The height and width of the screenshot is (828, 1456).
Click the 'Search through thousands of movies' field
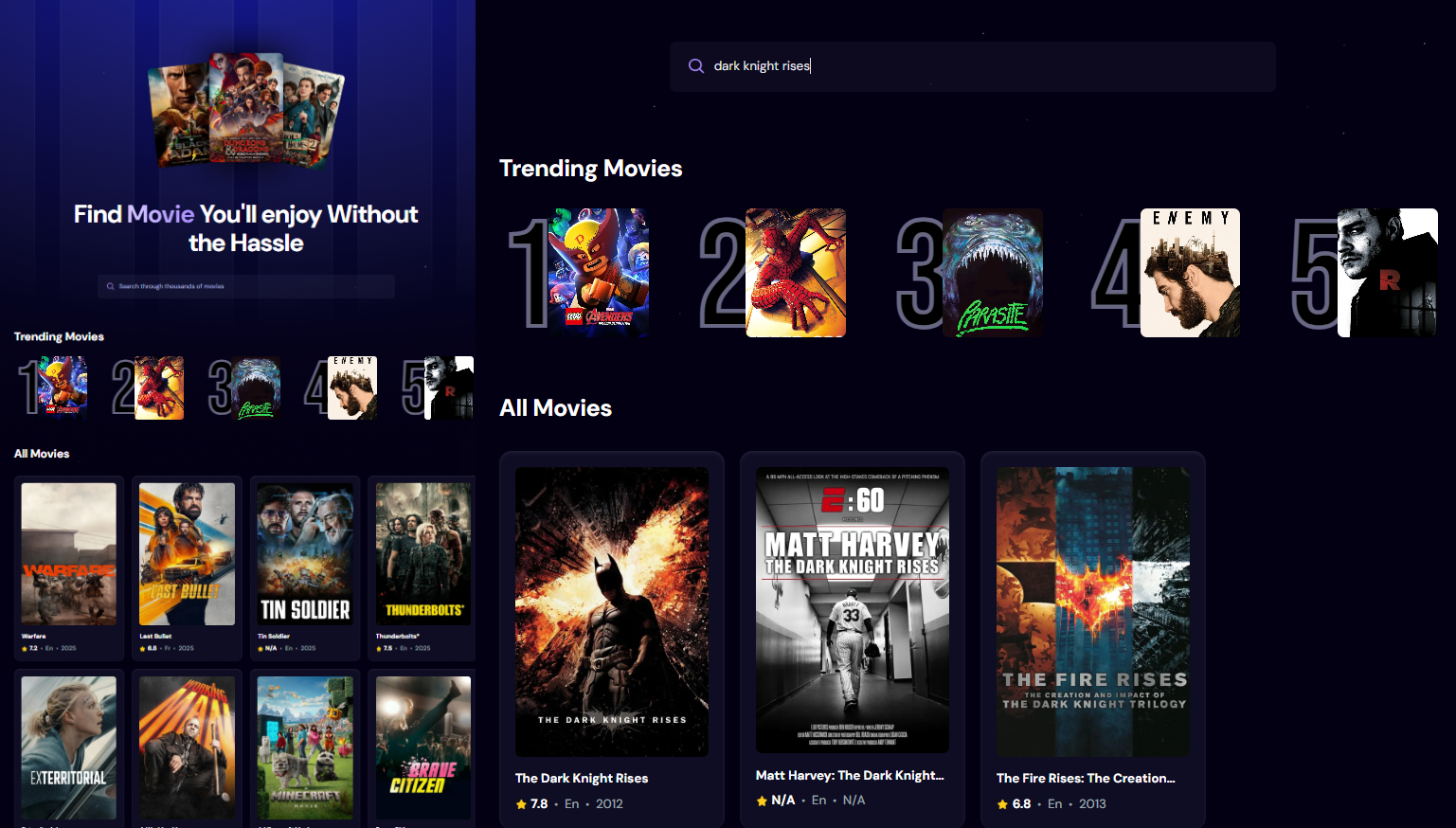[246, 286]
